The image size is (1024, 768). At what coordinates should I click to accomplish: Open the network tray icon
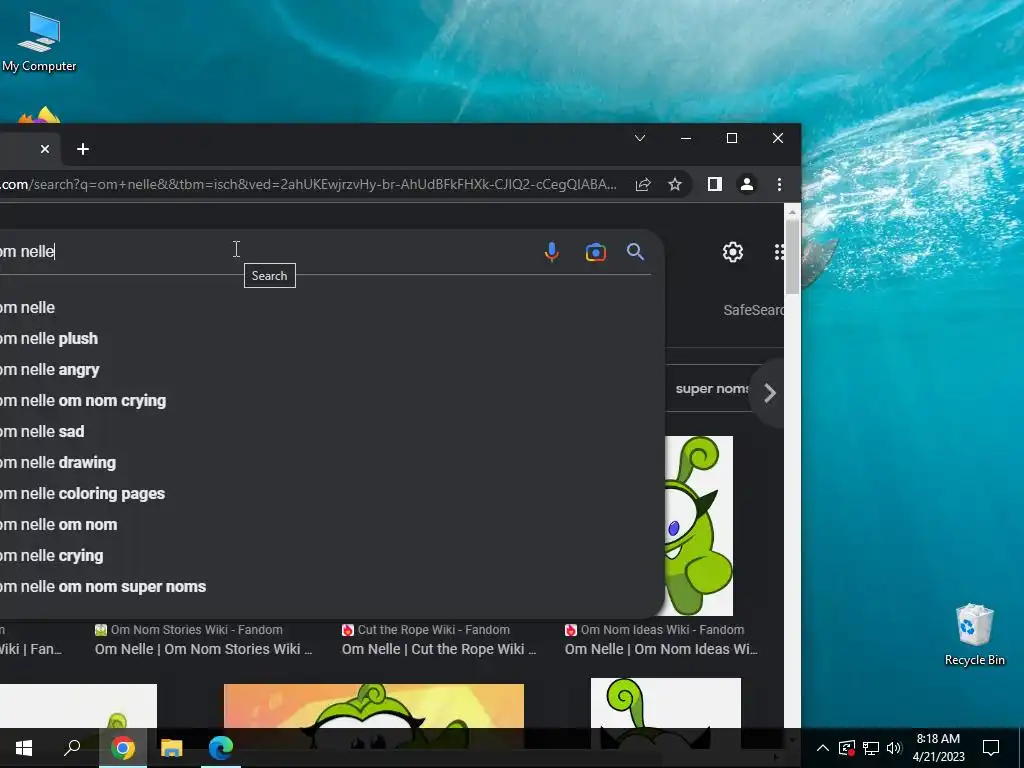(871, 748)
